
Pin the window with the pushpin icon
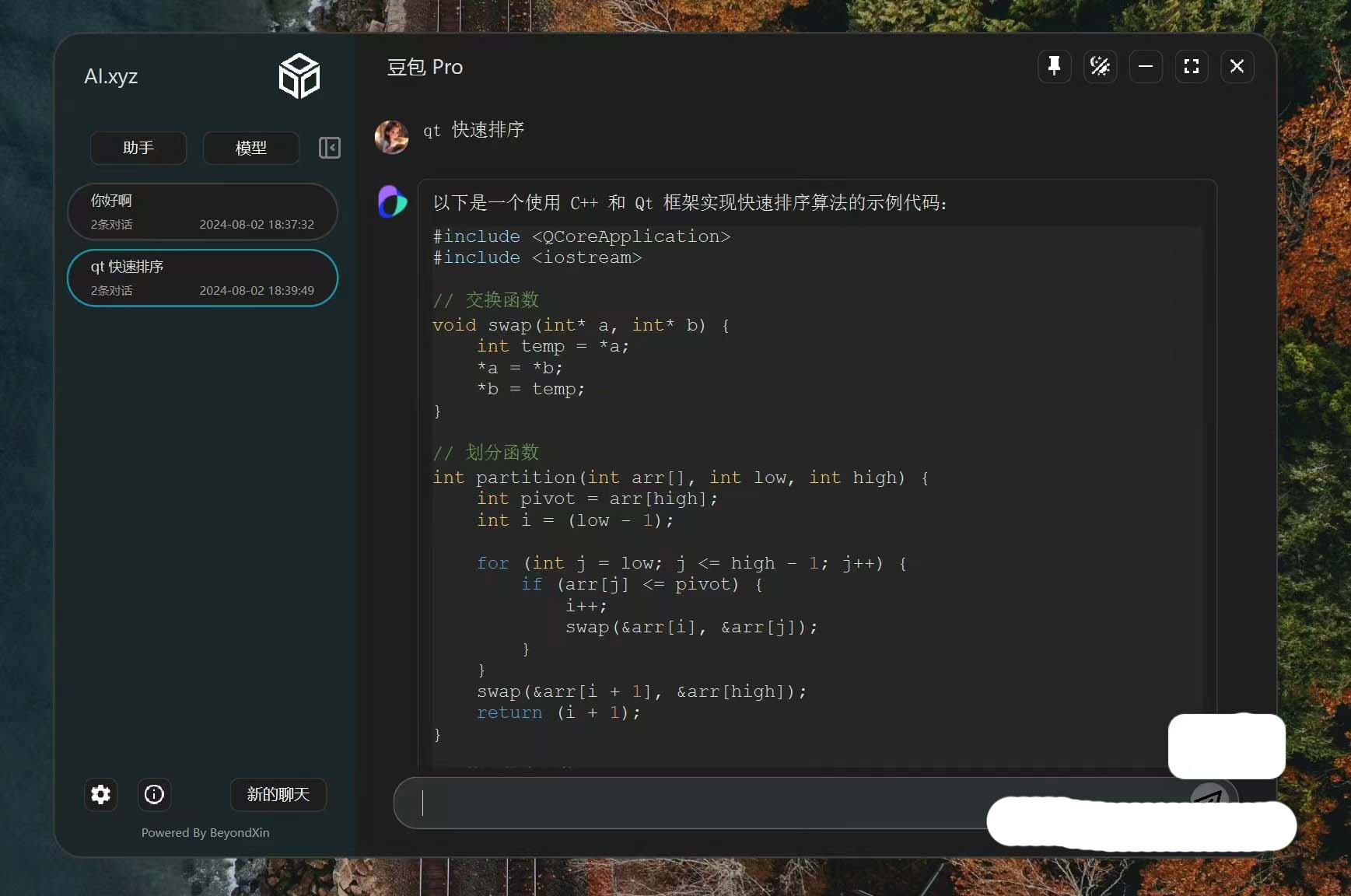[1055, 66]
